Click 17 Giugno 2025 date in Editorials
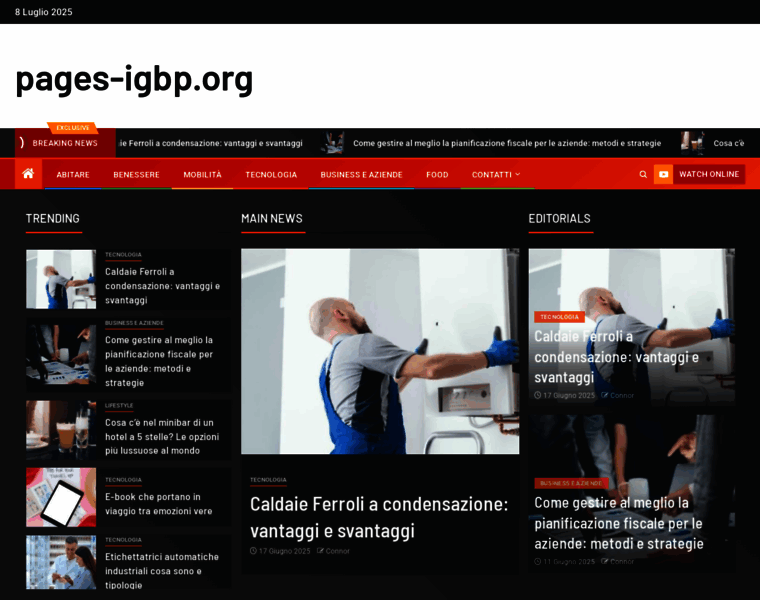The width and height of the screenshot is (760, 600). pyautogui.click(x=569, y=395)
